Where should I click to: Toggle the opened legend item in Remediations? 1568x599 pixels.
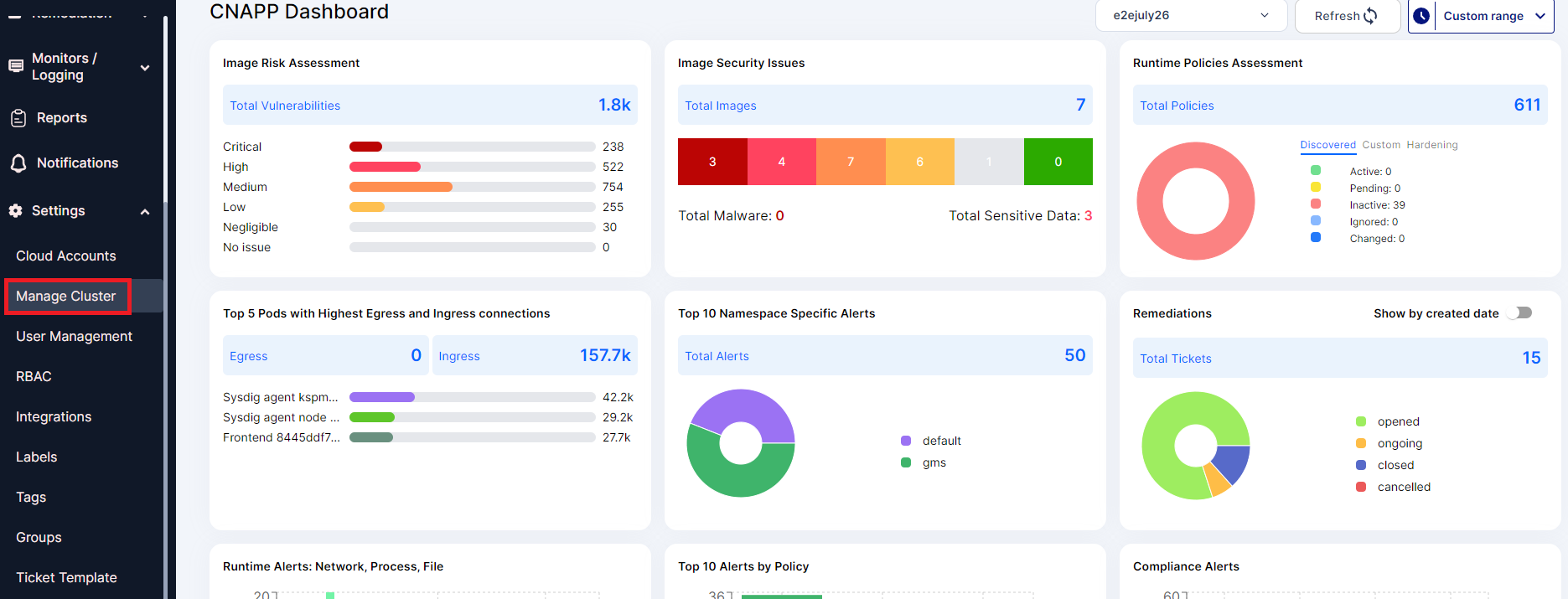[x=1398, y=421]
